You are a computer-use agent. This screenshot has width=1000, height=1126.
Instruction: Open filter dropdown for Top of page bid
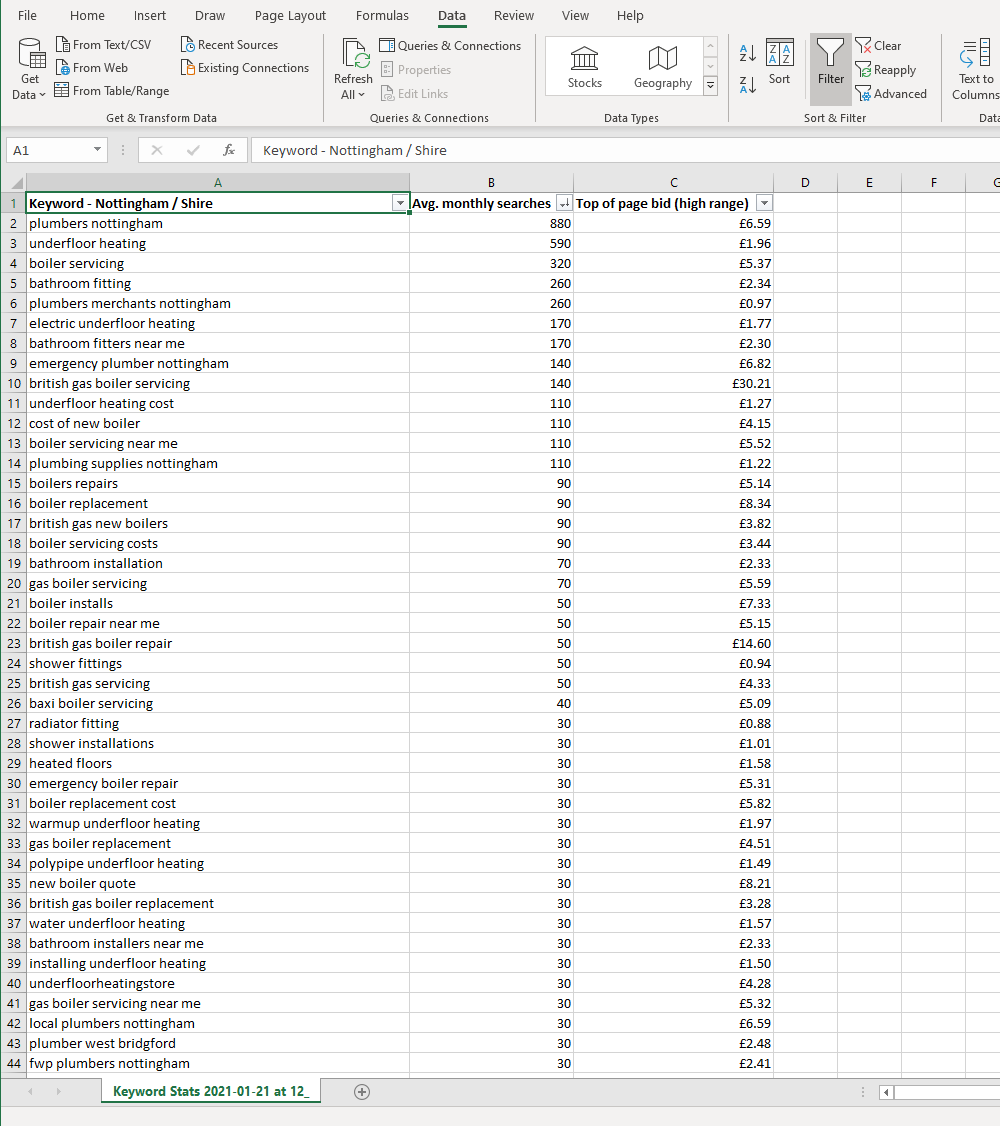[765, 203]
